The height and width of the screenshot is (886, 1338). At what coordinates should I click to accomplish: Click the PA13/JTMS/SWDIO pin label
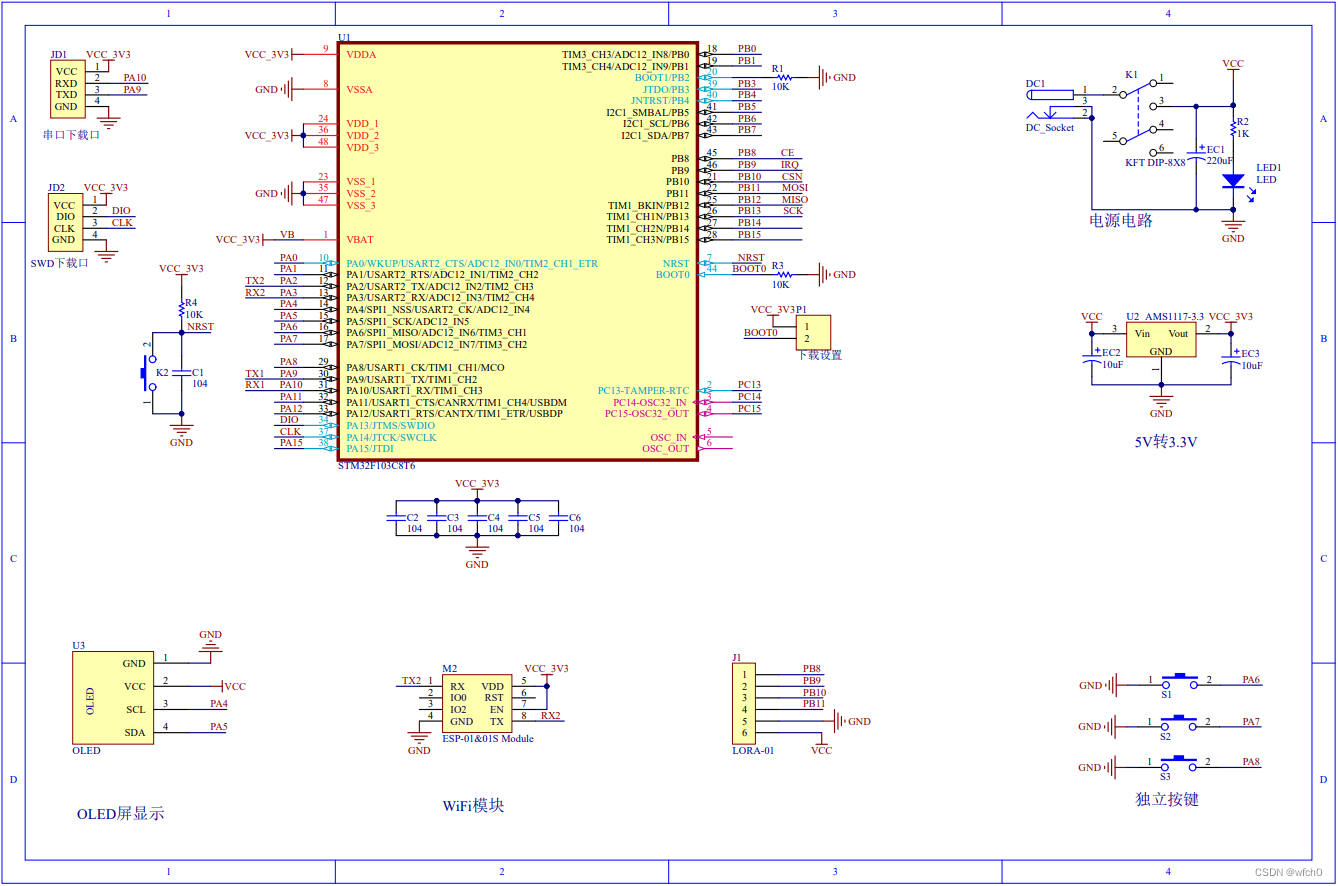coord(391,425)
